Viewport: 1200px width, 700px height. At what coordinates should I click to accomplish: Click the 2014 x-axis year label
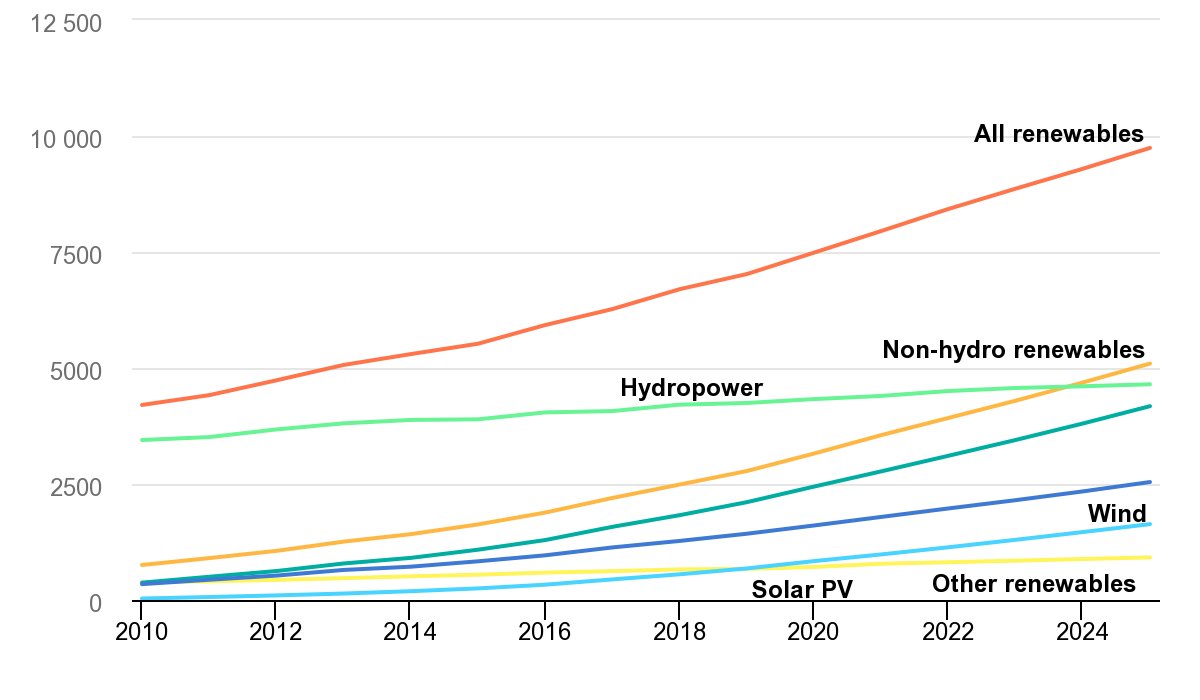pos(409,631)
